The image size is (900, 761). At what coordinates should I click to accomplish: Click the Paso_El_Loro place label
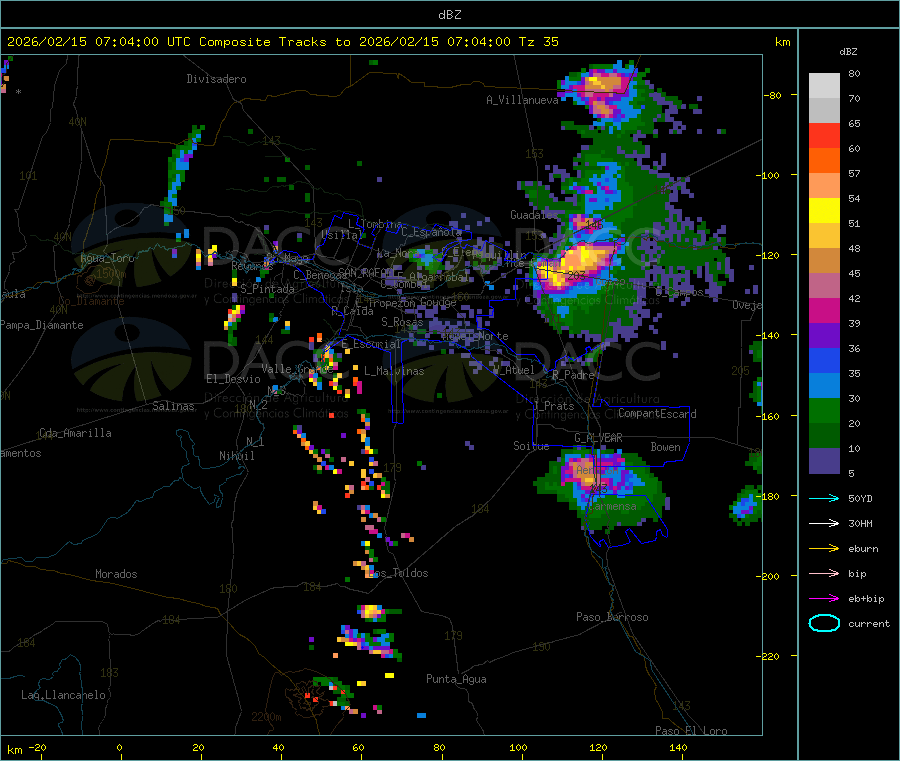coord(691,731)
